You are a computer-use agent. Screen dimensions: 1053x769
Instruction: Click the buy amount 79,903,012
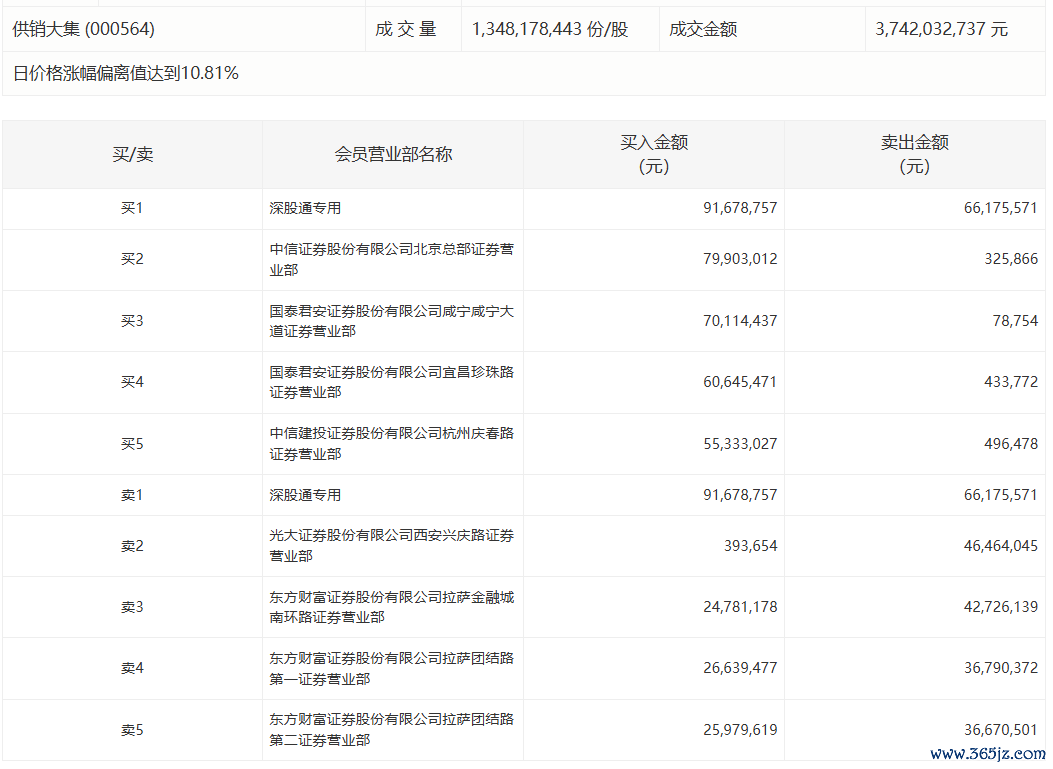tap(740, 259)
